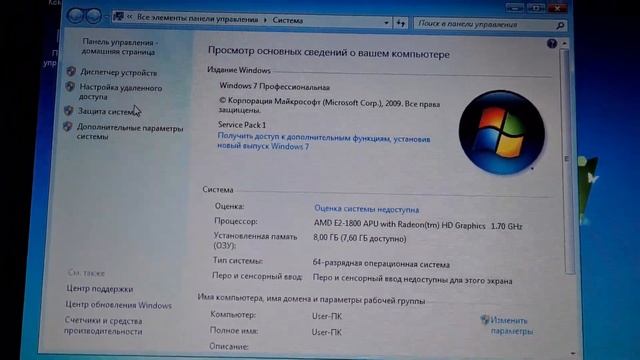Click the Forward navigation arrow button
Image resolution: width=640 pixels, height=360 pixels.
(93, 16)
